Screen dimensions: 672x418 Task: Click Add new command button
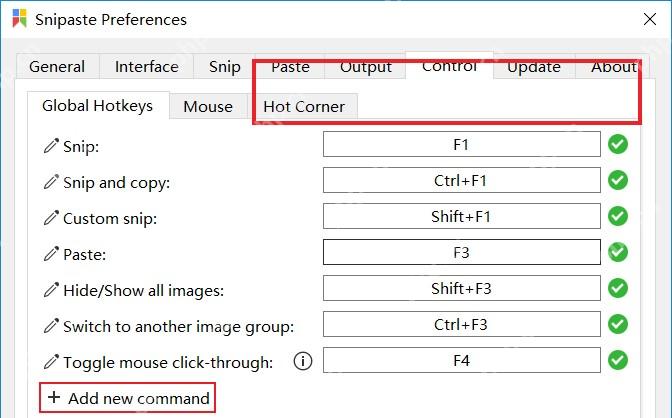pyautogui.click(x=128, y=398)
